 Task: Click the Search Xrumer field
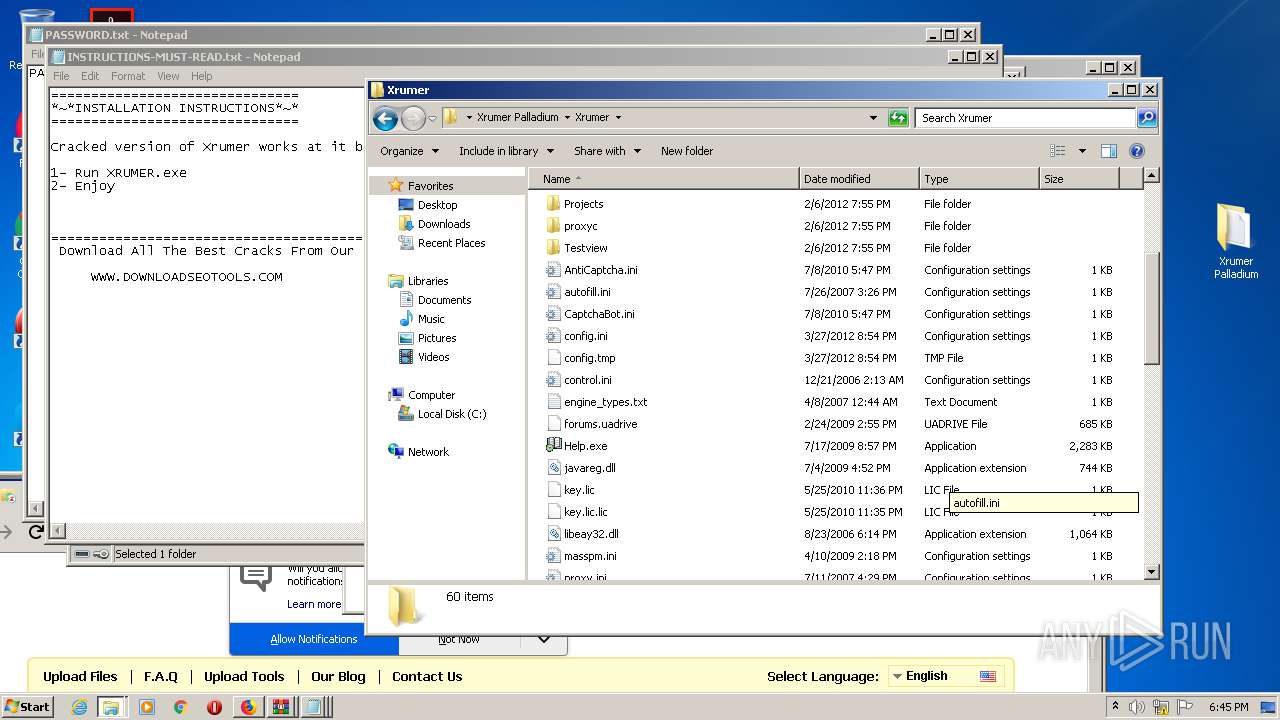tap(1025, 118)
